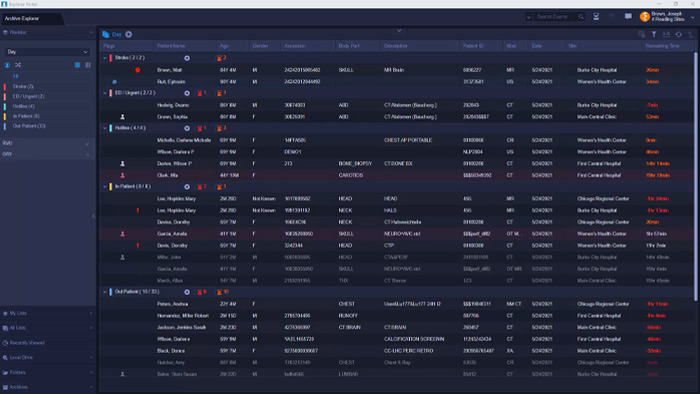Toggle the column view button in Worklist panel
The image size is (700, 394).
point(88,65)
